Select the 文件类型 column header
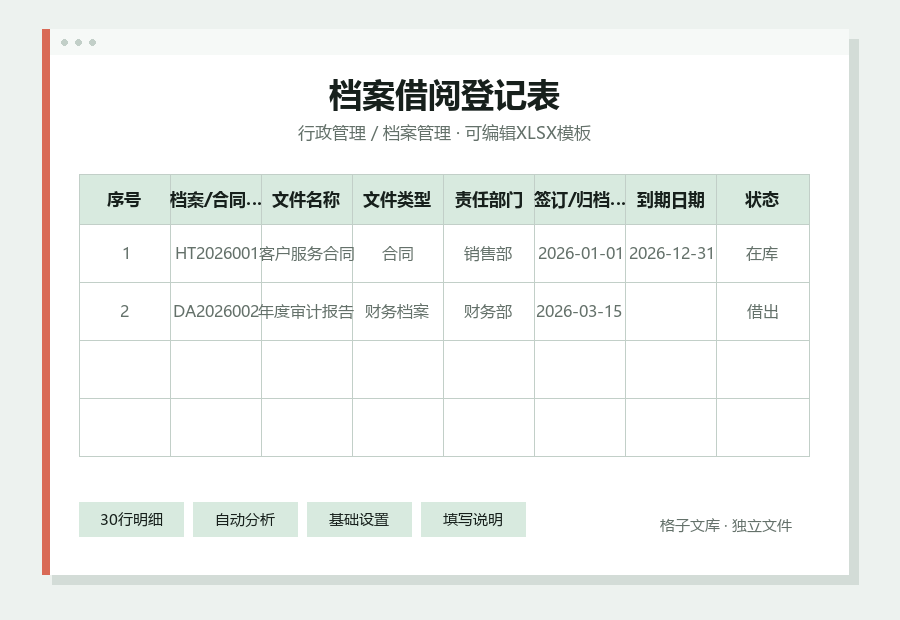900x620 pixels. click(x=398, y=200)
